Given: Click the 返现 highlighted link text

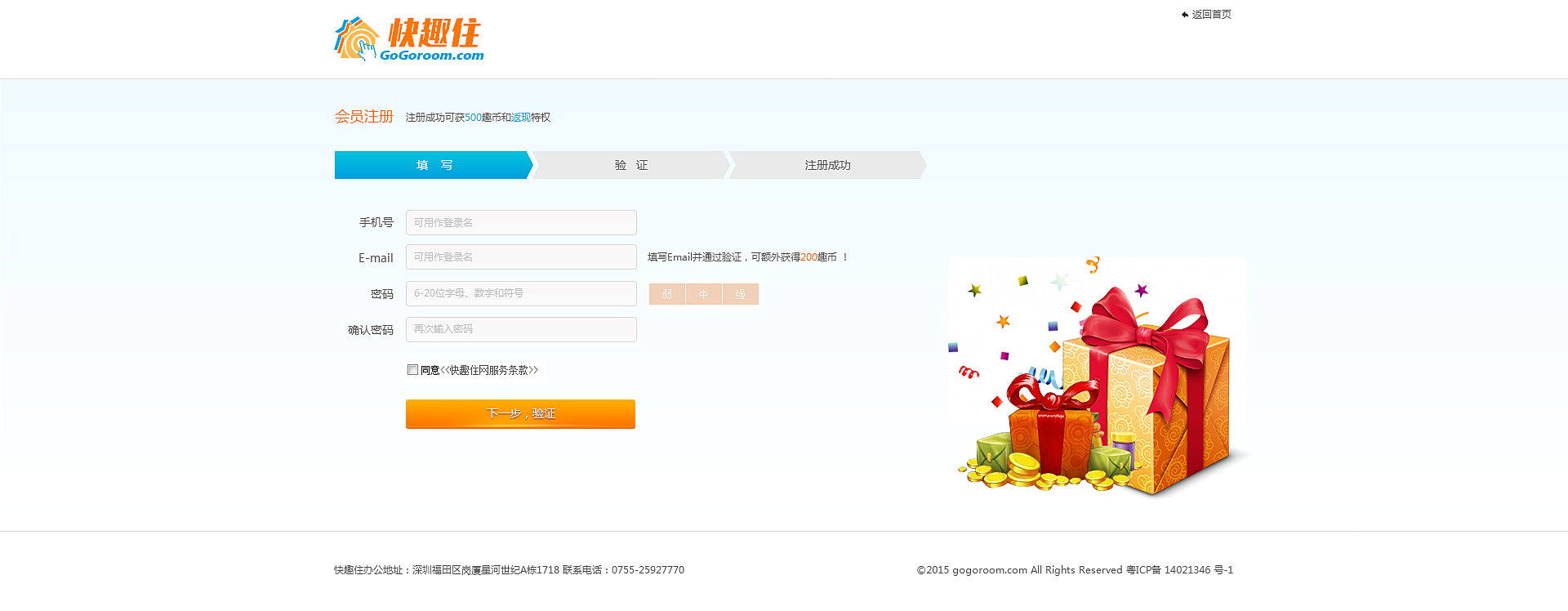Looking at the screenshot, I should pos(521,118).
